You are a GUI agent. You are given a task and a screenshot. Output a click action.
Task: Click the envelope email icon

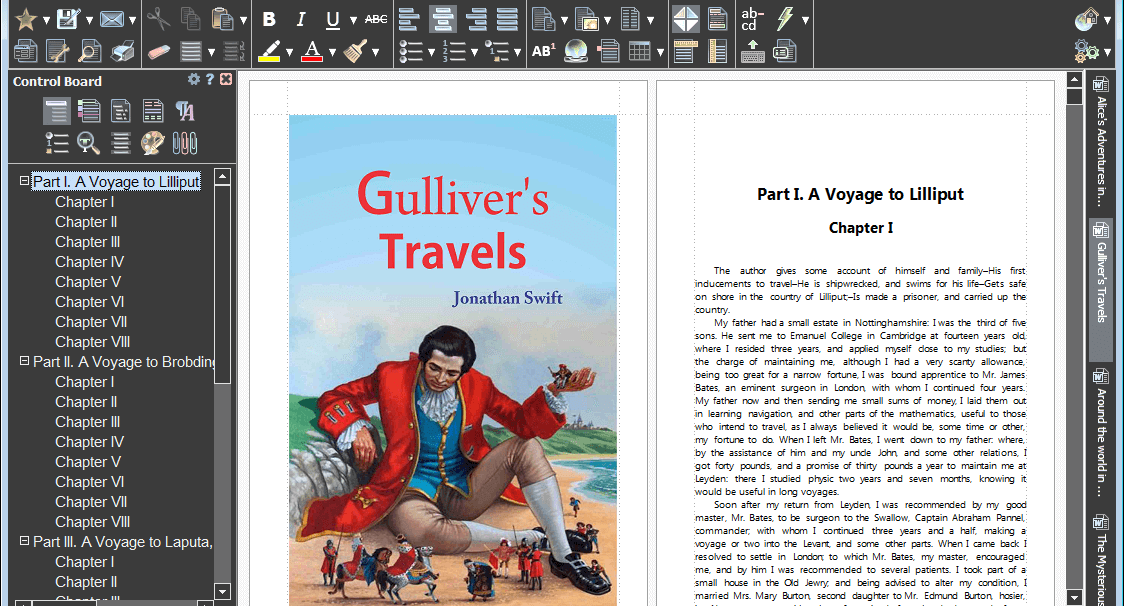pyautogui.click(x=111, y=19)
